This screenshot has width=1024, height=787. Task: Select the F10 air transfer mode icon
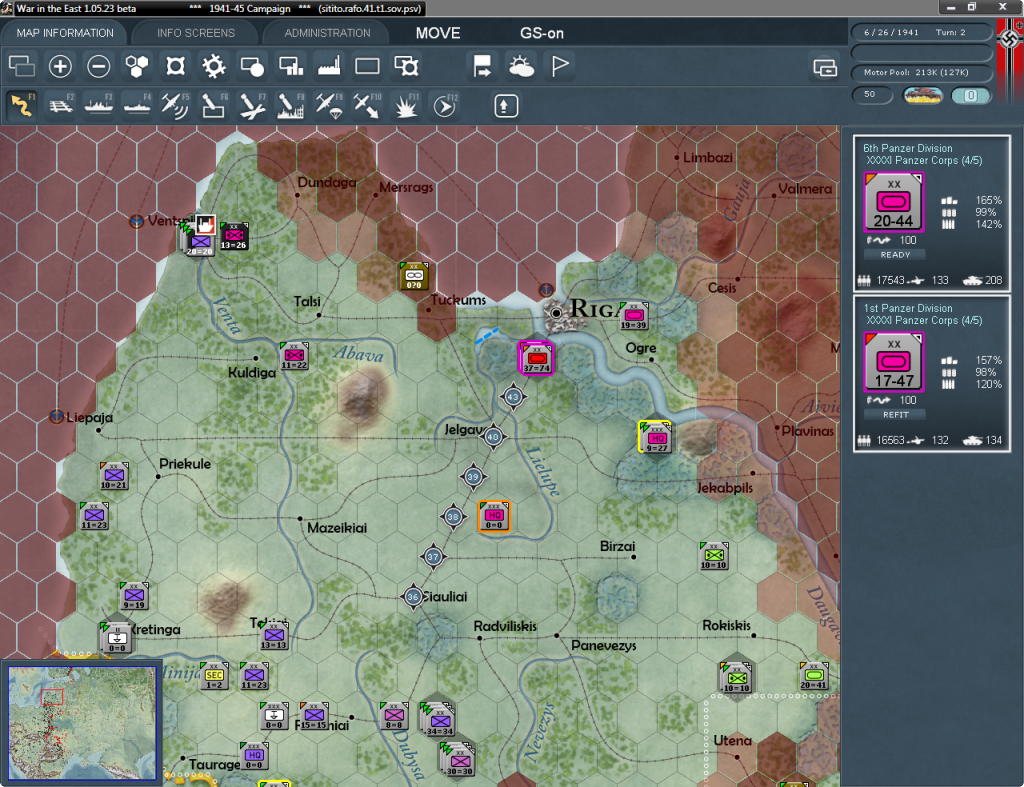coord(367,106)
